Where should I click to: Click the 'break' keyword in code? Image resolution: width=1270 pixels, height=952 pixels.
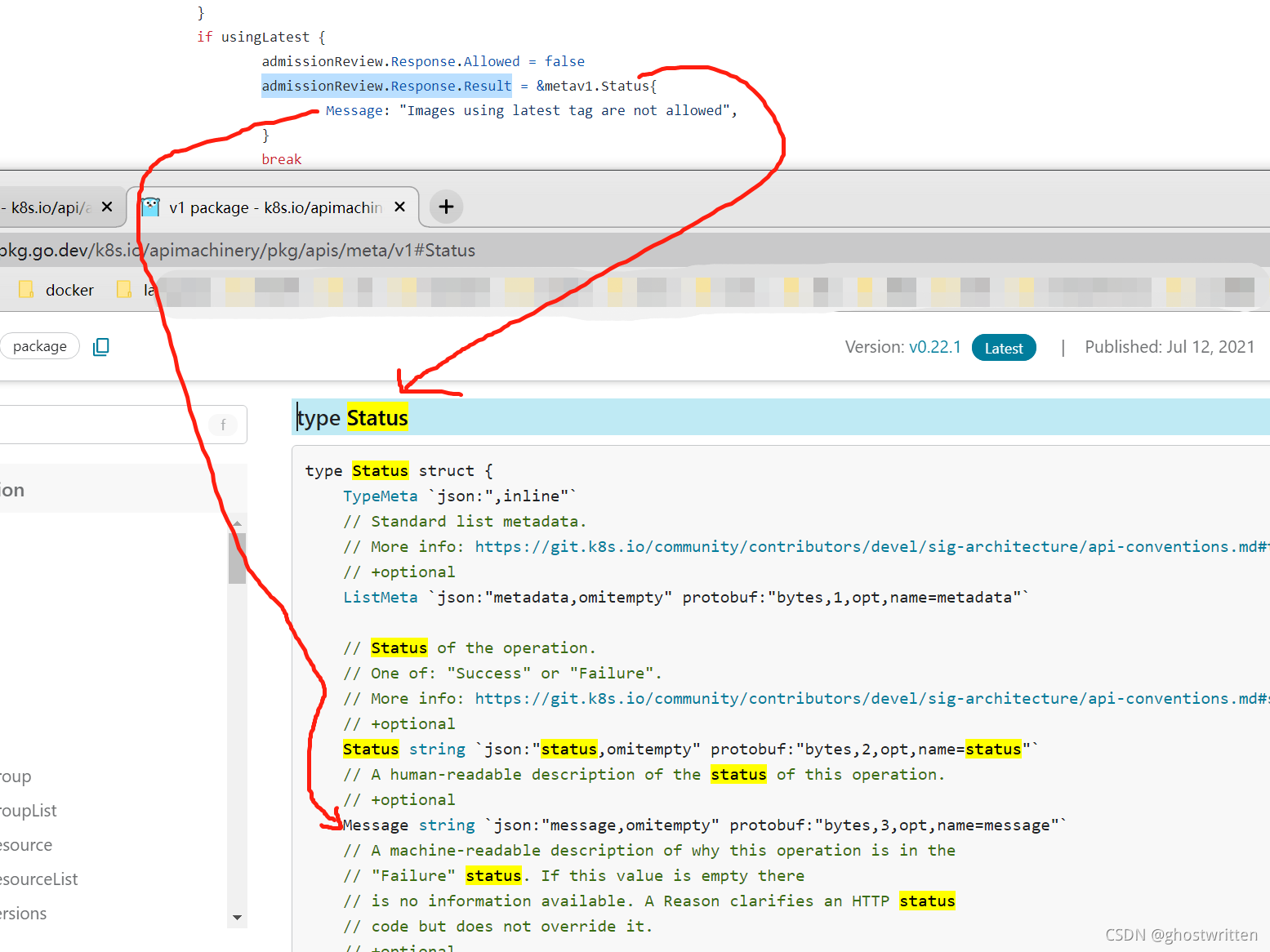coord(282,159)
